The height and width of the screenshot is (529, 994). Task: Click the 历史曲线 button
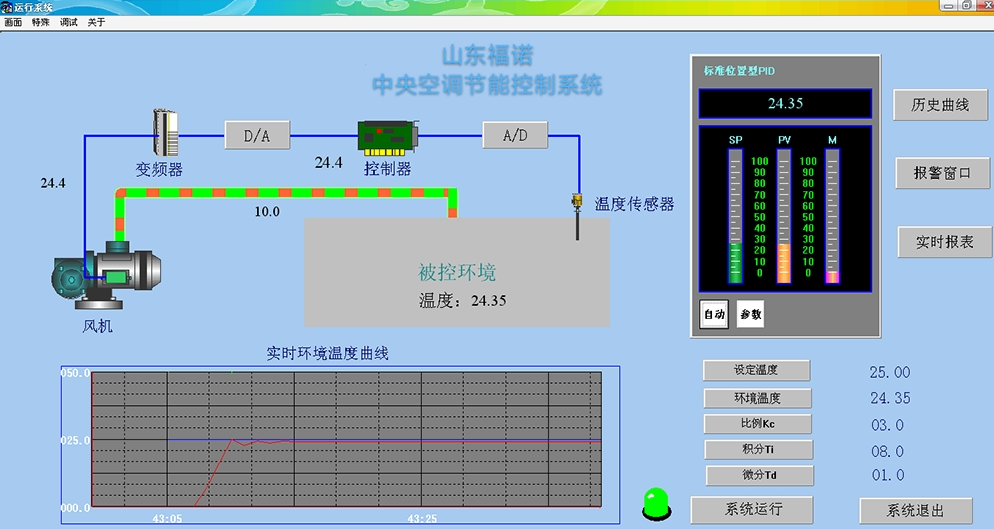[x=940, y=105]
